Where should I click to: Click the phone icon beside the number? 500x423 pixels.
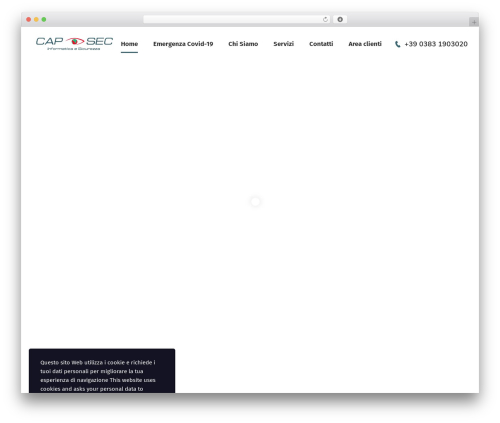(397, 44)
